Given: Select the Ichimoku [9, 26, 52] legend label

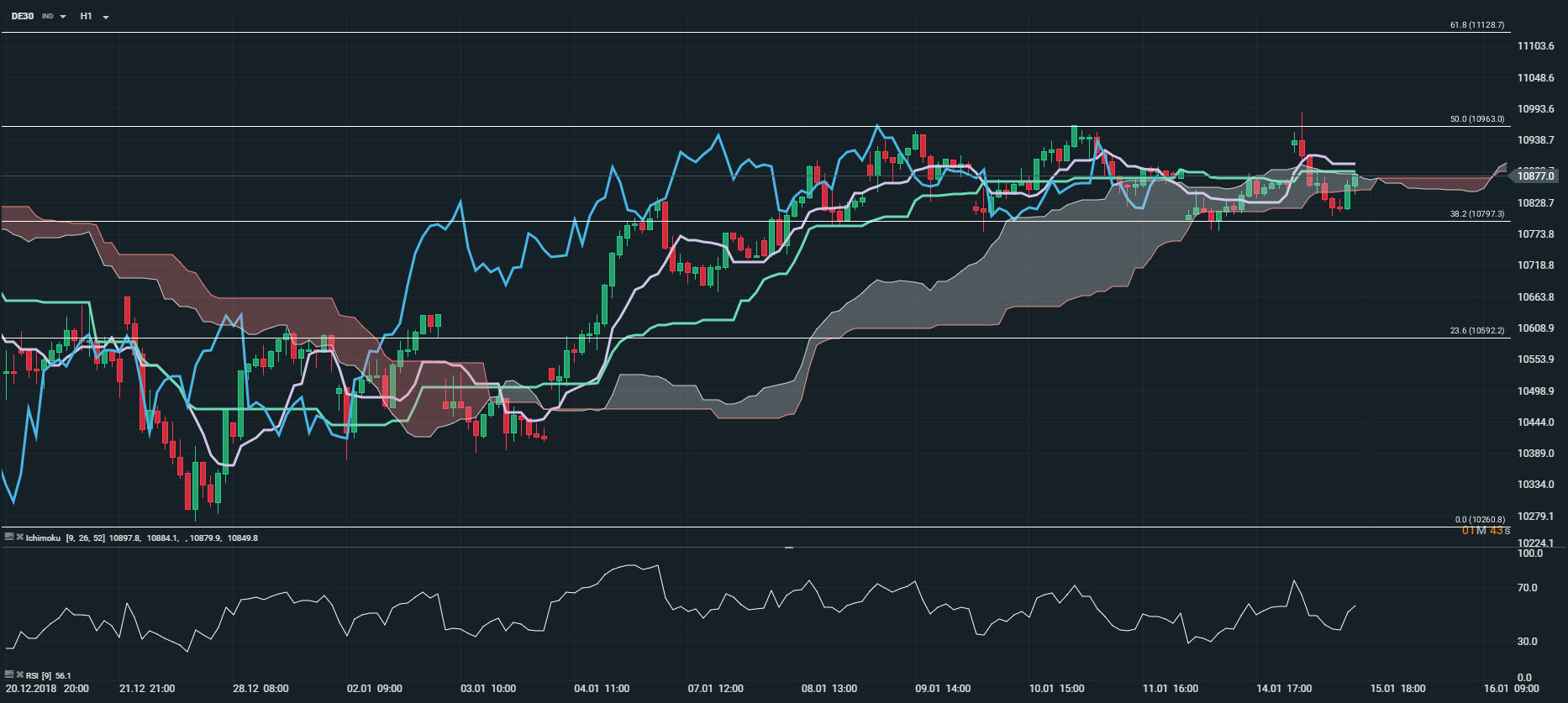Looking at the screenshot, I should pyautogui.click(x=65, y=538).
